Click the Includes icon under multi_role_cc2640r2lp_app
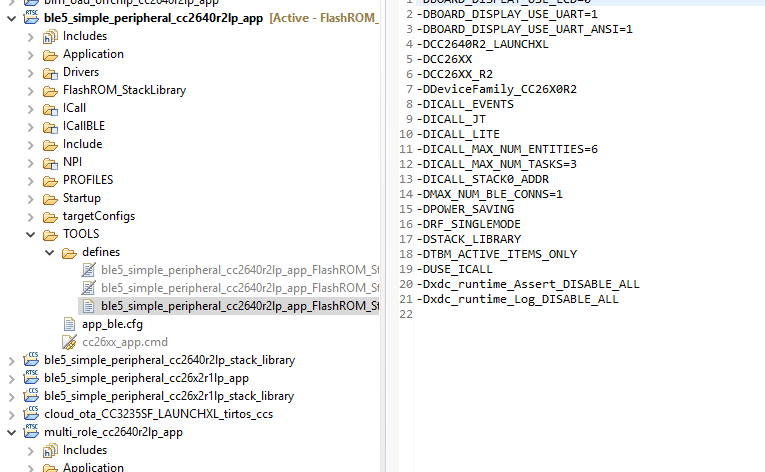 pyautogui.click(x=50, y=451)
